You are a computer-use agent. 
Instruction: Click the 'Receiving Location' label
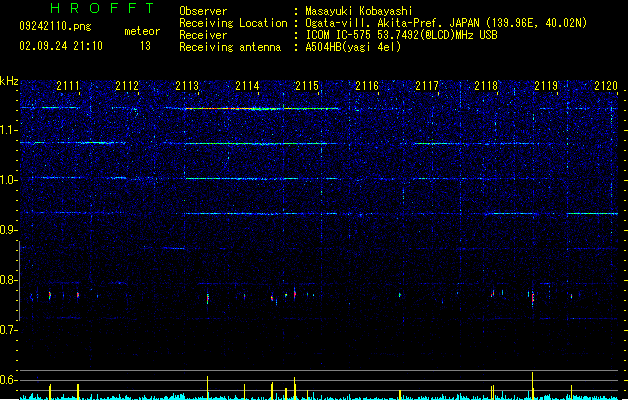233,24
